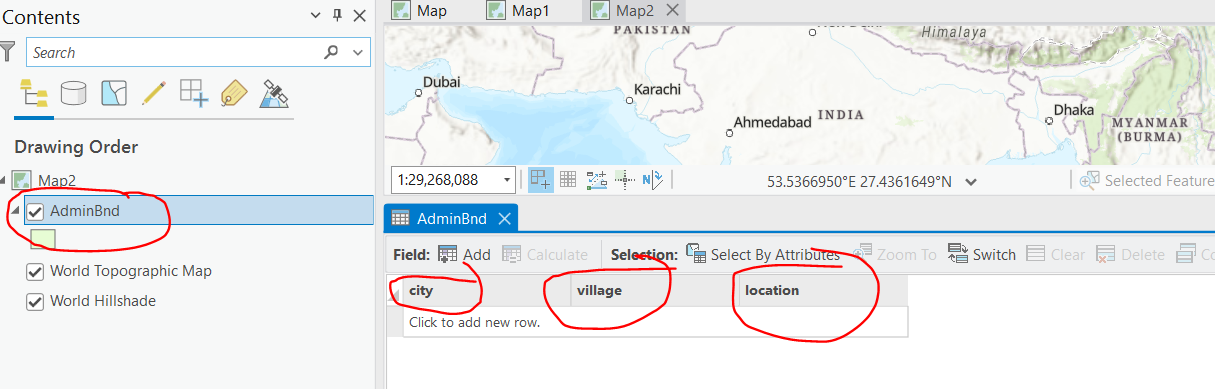Open the map scale dropdown
Viewport: 1215px width, 389px height.
tap(507, 180)
